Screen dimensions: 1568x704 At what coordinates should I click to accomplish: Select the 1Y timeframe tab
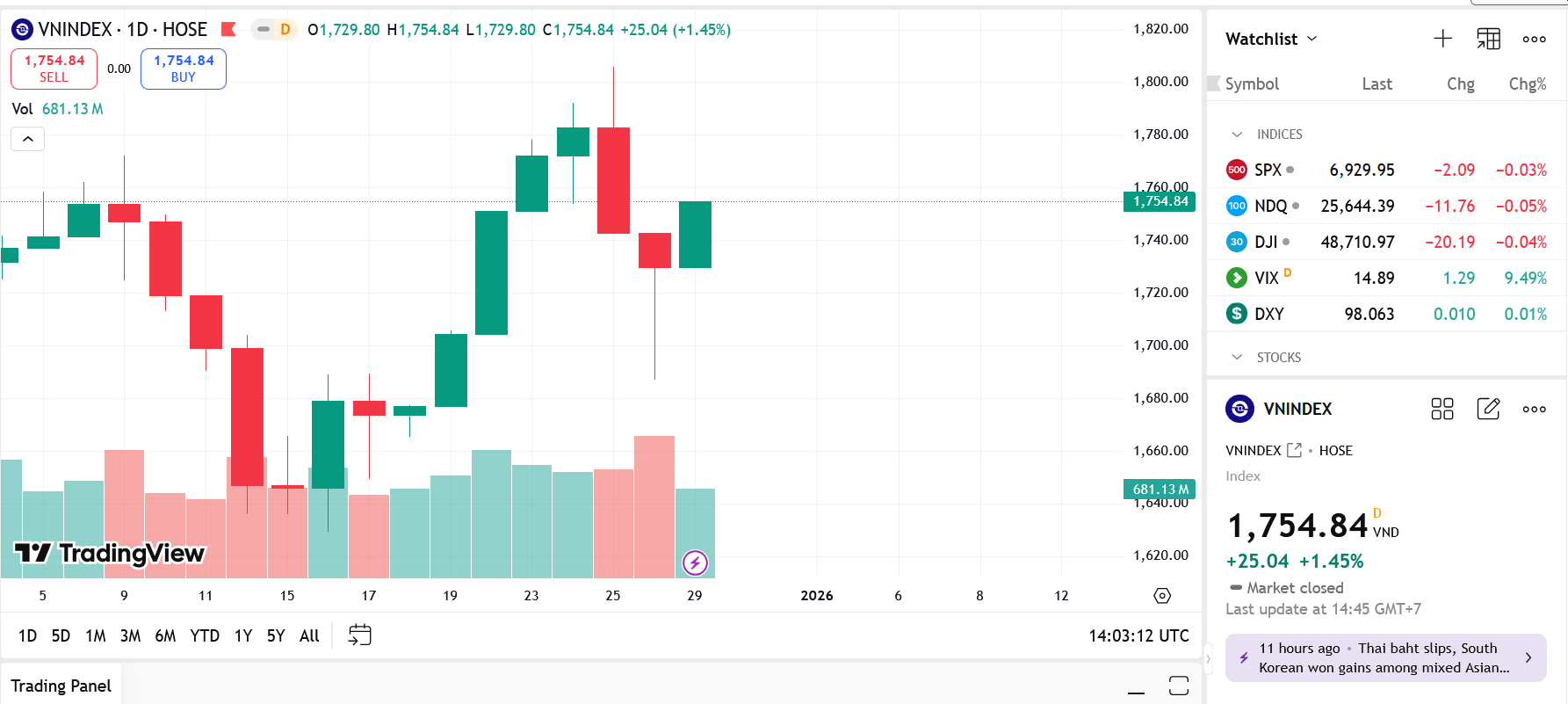242,635
